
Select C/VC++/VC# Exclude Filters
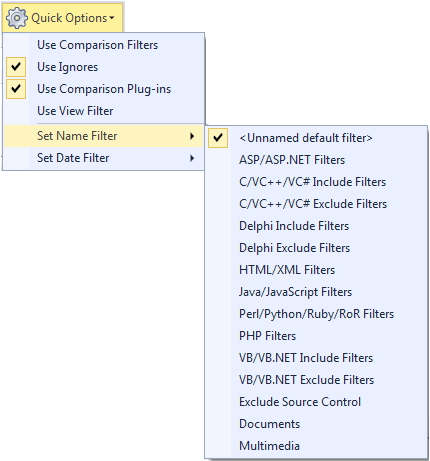pyautogui.click(x=316, y=204)
